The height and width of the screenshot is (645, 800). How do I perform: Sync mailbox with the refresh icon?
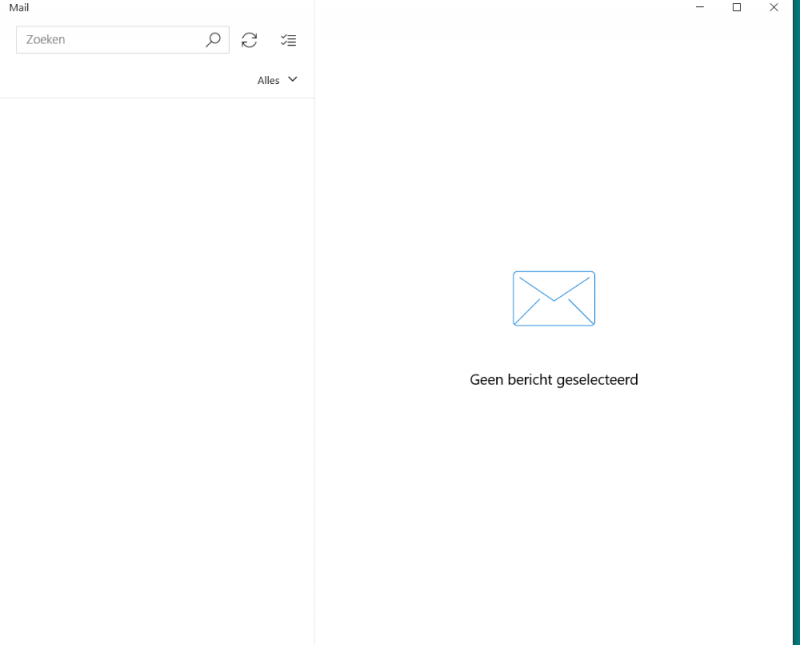(x=249, y=40)
